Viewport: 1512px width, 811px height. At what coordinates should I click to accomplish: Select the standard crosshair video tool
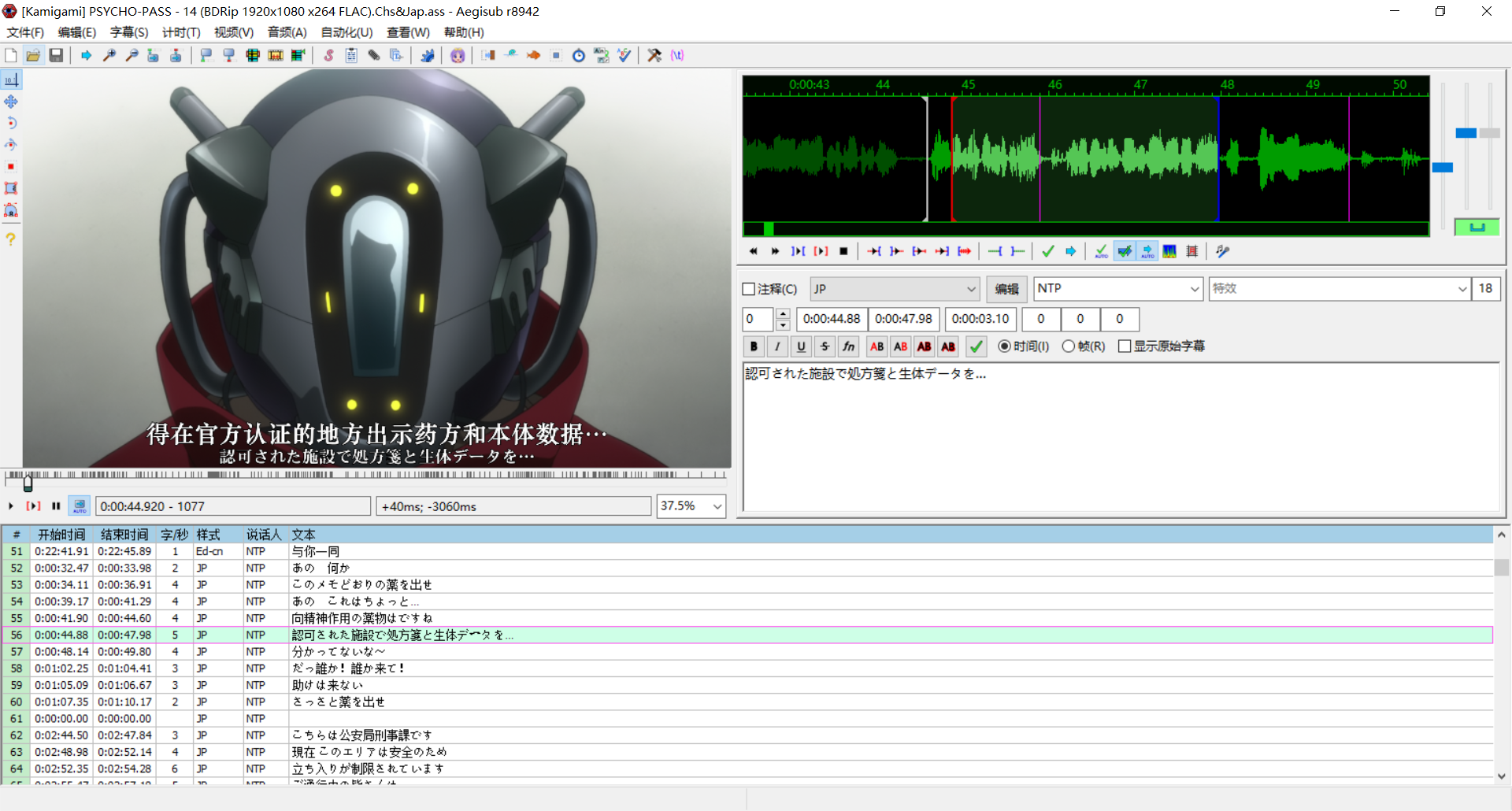click(x=11, y=80)
